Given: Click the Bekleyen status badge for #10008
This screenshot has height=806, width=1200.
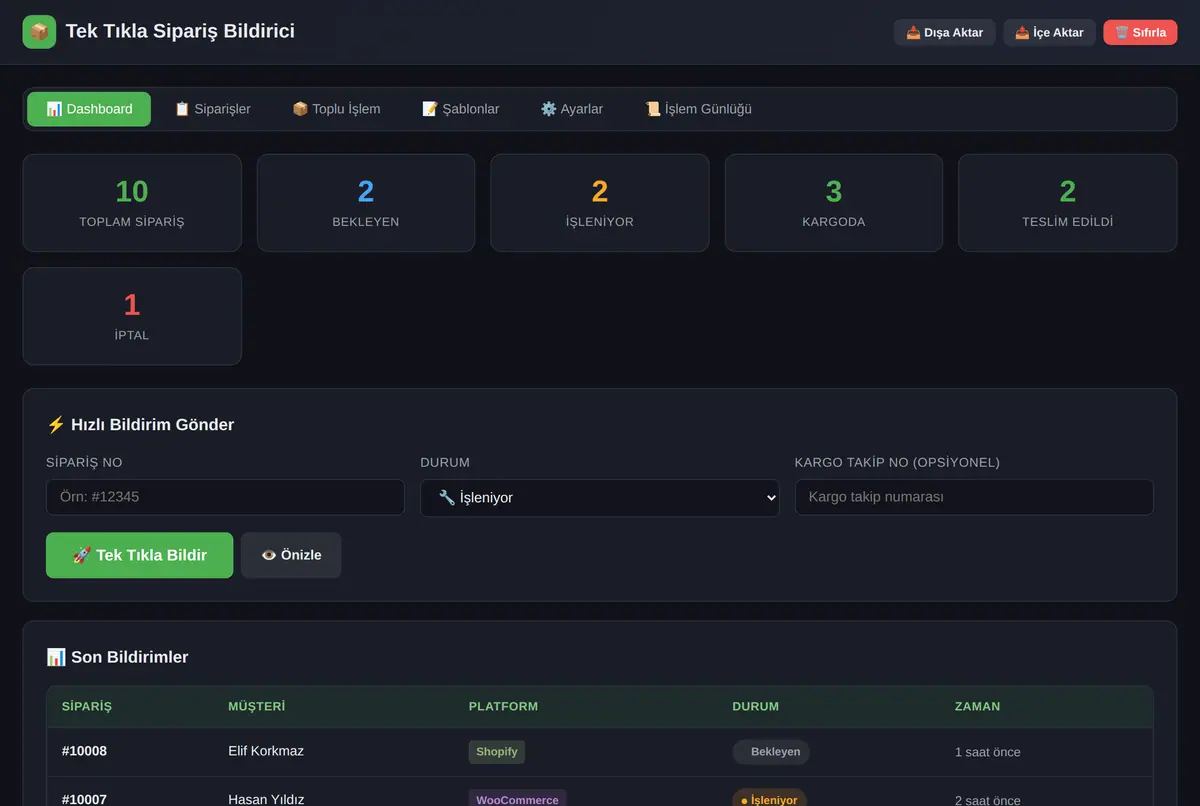Looking at the screenshot, I should pyautogui.click(x=771, y=752).
